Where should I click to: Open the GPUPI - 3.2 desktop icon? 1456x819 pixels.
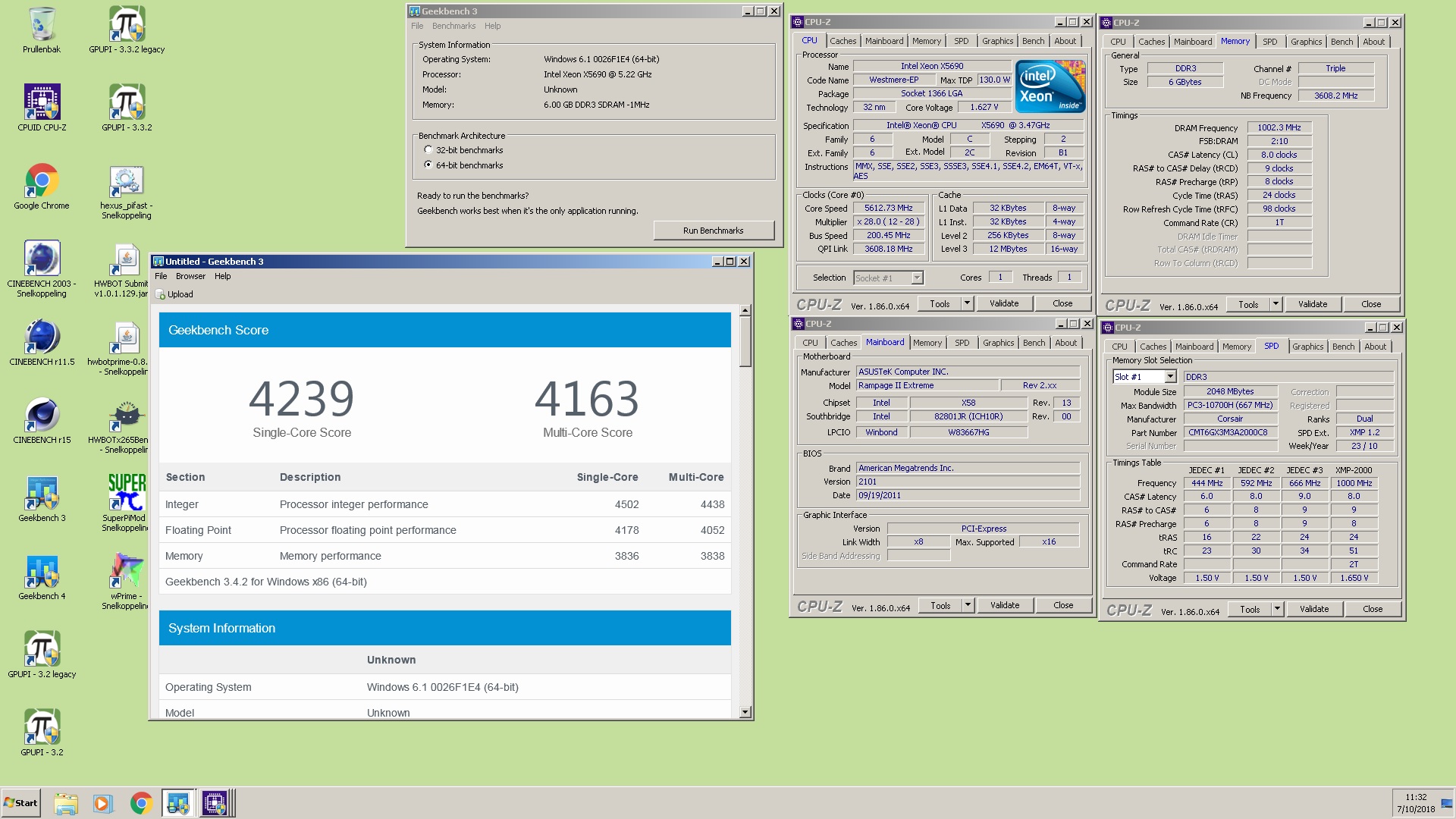pyautogui.click(x=42, y=733)
